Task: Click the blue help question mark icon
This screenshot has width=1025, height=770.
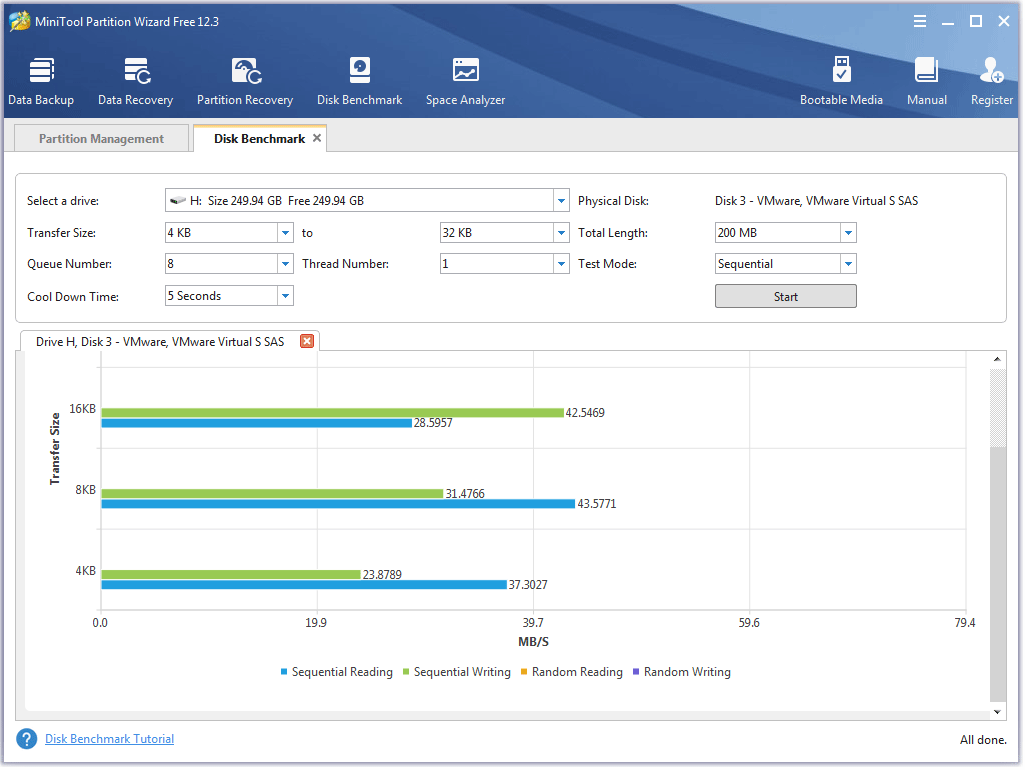Action: [x=27, y=739]
